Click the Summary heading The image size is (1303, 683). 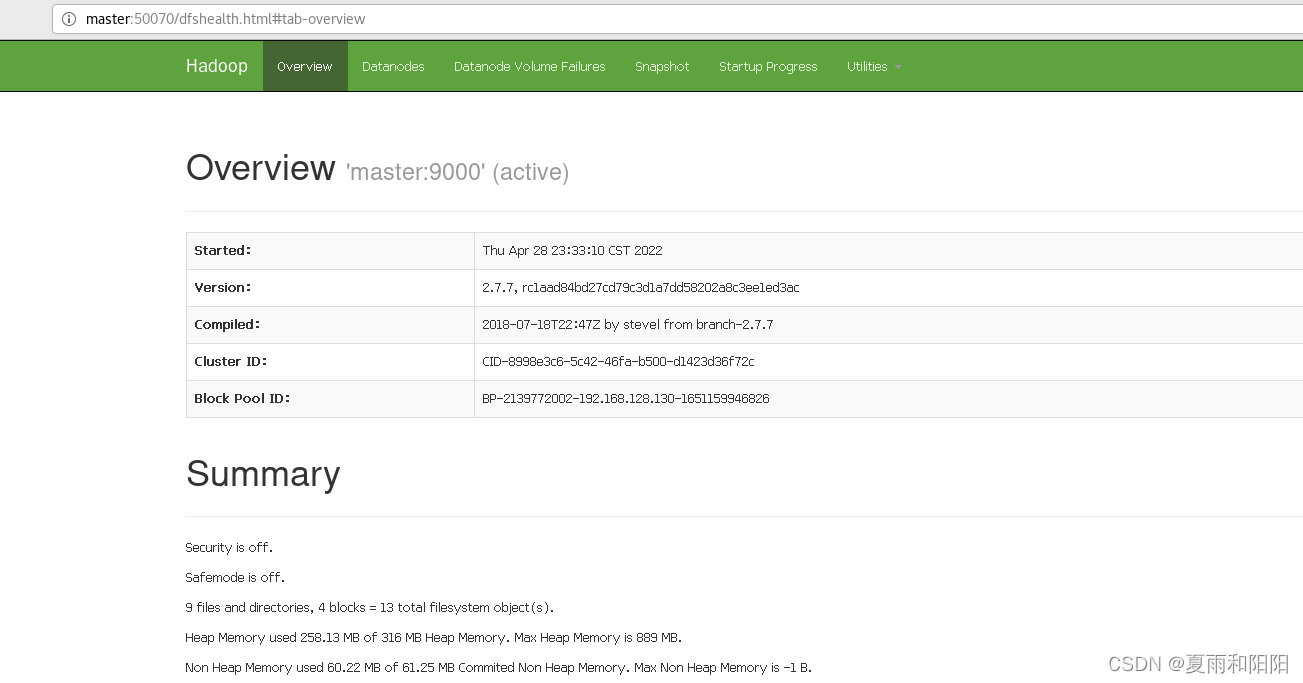[x=263, y=474]
